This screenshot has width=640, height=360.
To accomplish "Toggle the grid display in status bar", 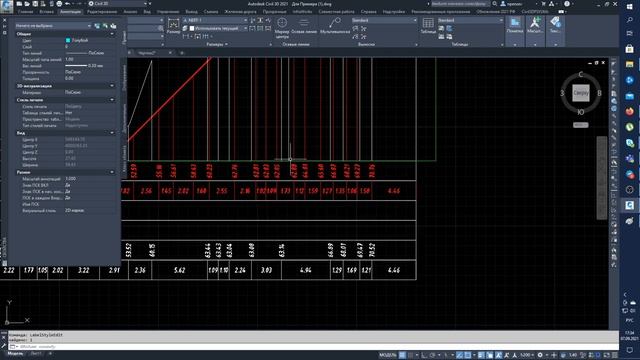I will pyautogui.click(x=402, y=355).
